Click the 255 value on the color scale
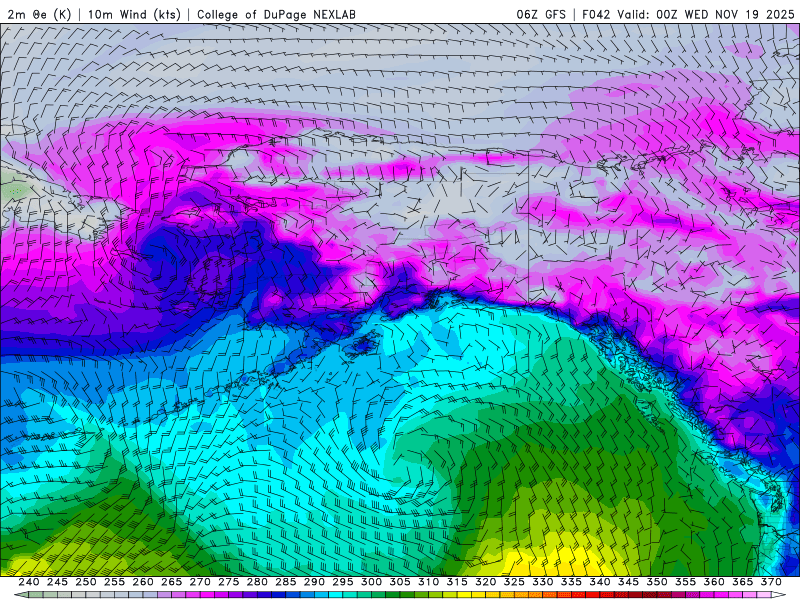 click(x=114, y=582)
